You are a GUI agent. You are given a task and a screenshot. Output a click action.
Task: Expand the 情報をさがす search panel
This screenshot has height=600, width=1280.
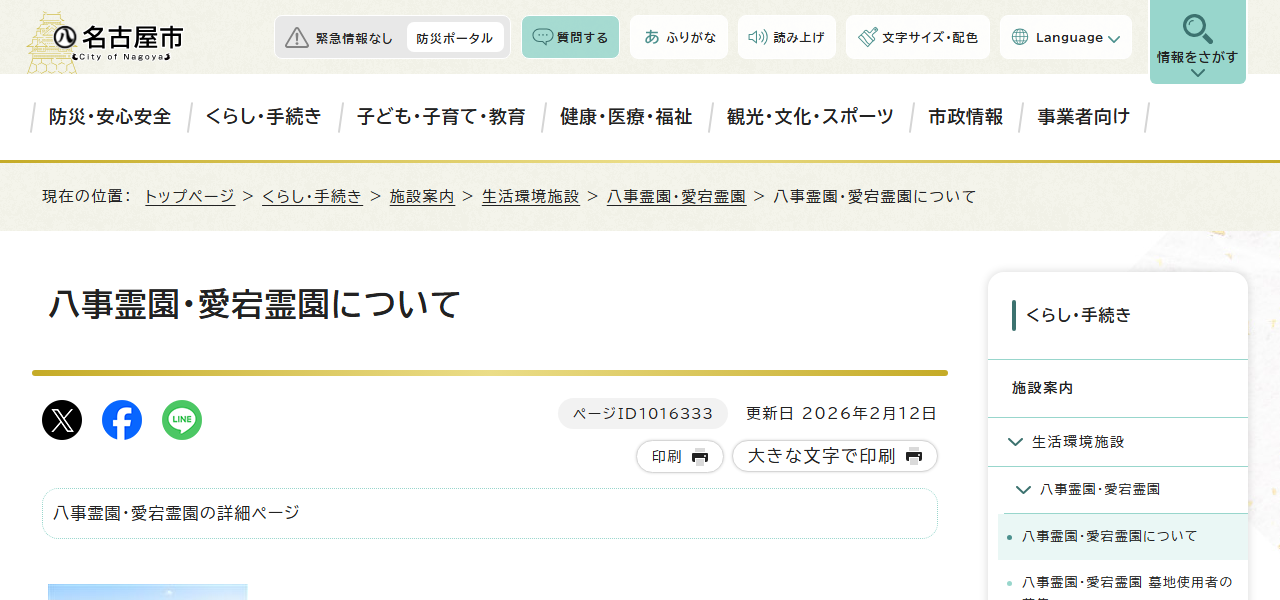pos(1198,42)
